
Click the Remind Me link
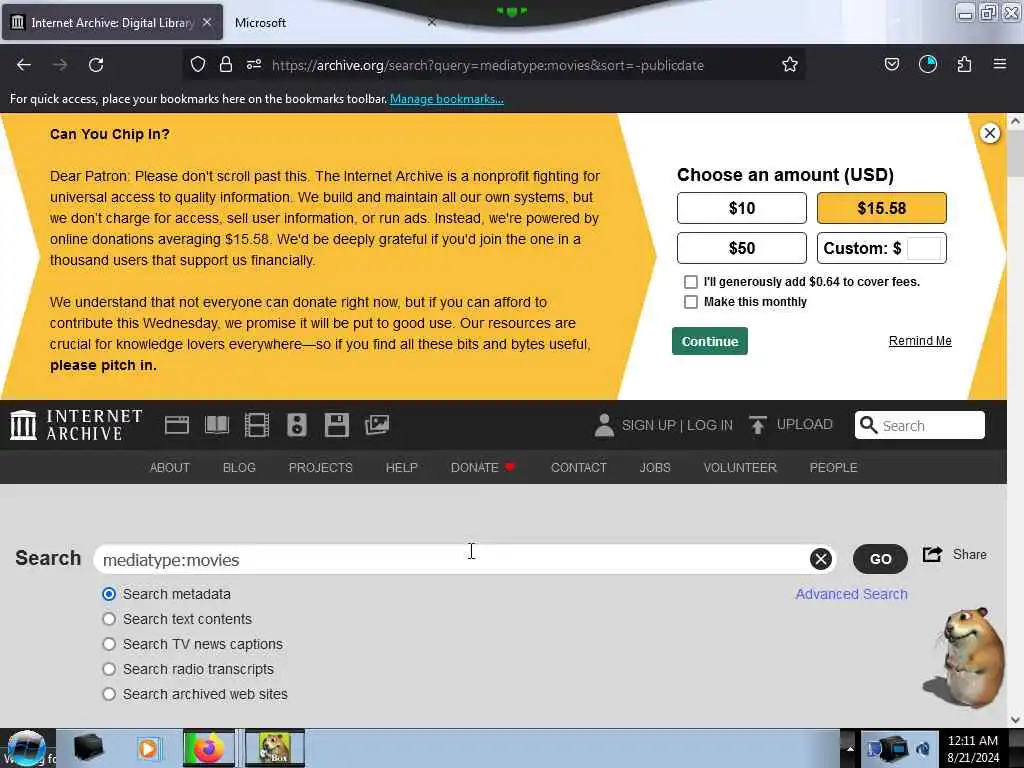[920, 341]
